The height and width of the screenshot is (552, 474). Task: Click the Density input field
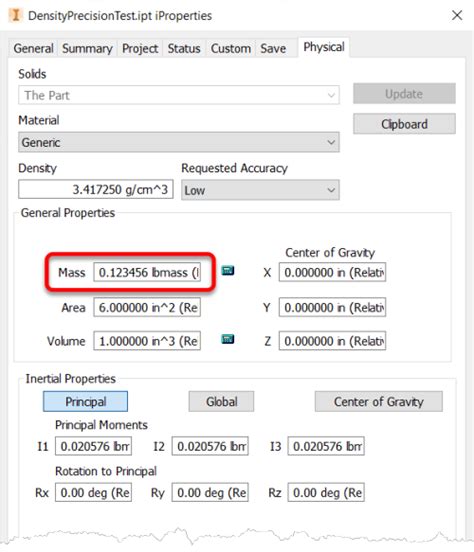pos(96,189)
